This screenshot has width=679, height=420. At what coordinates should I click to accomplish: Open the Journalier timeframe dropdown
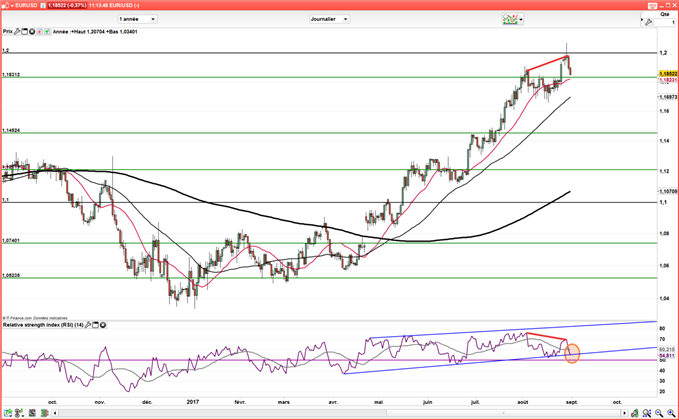(330, 19)
